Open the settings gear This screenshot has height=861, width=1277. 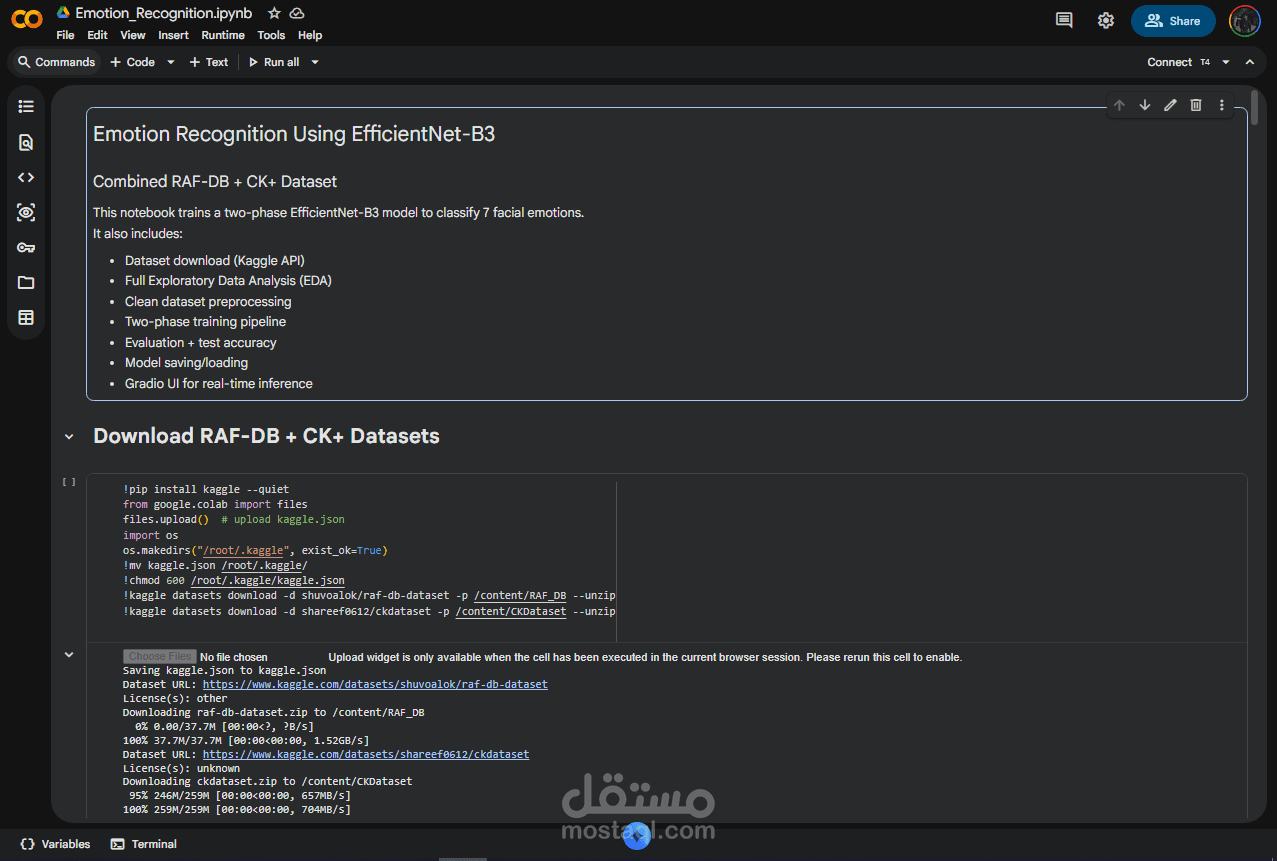(x=1105, y=20)
